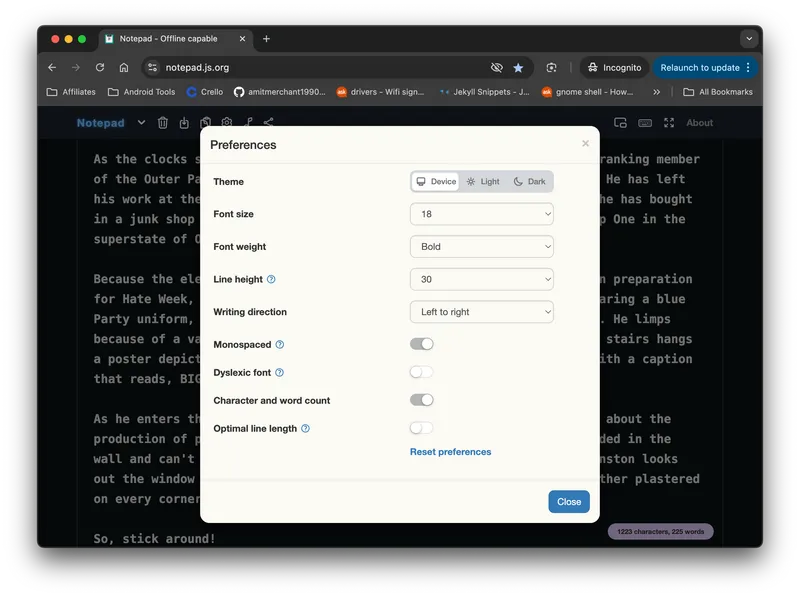Open the Font weight dropdown
Viewport: 800px width, 597px height.
pos(481,247)
